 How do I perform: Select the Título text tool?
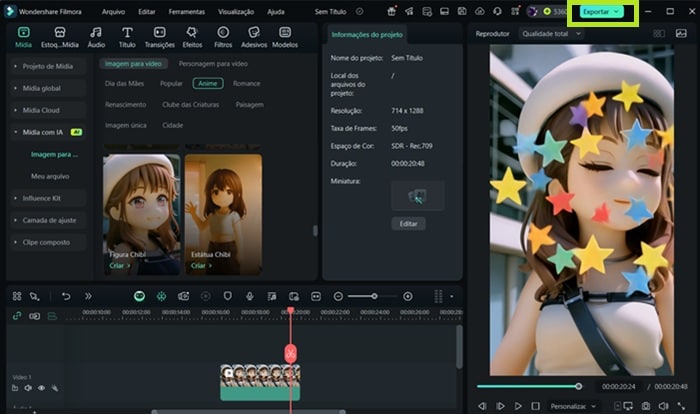tap(127, 37)
